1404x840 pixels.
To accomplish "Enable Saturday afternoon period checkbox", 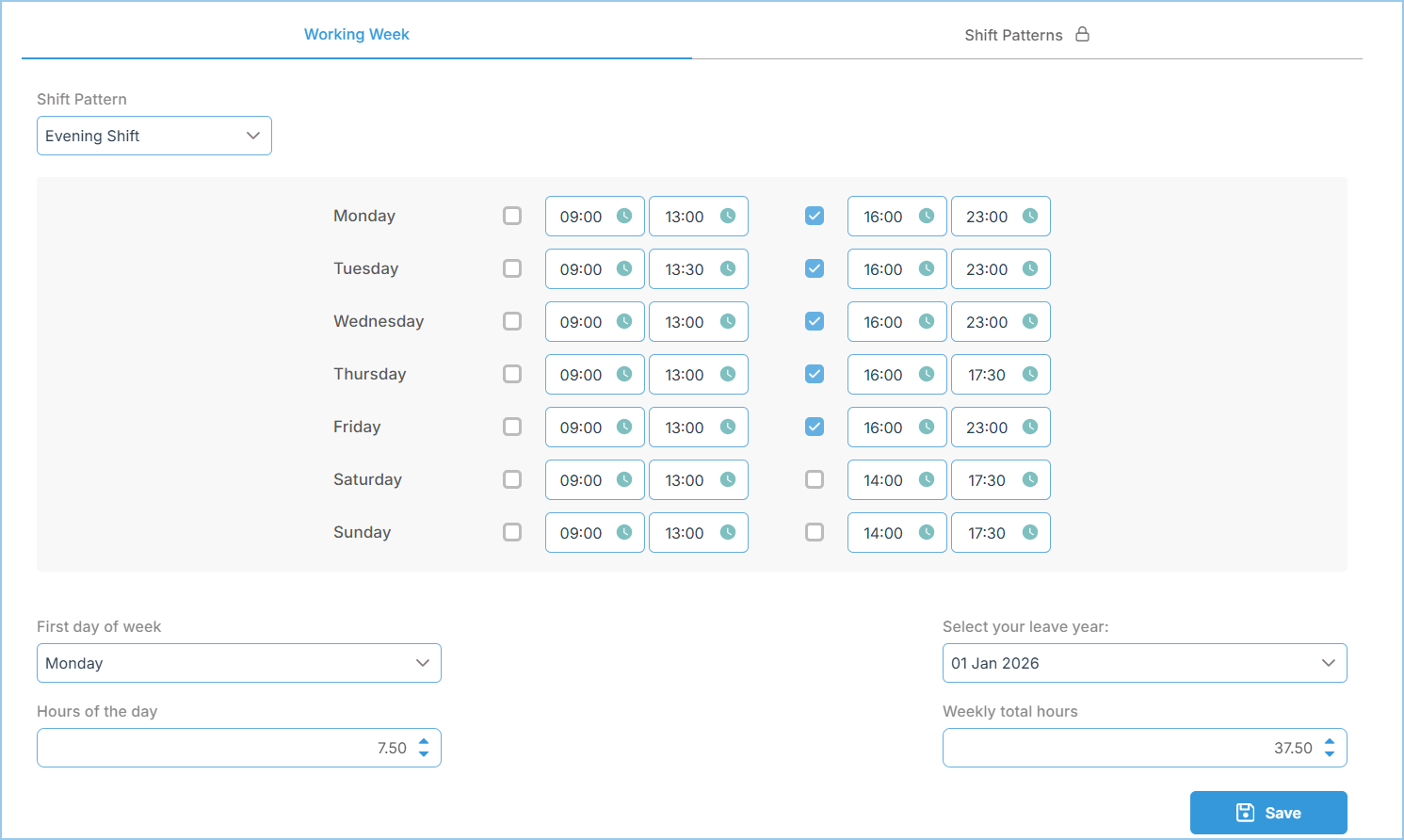I will pyautogui.click(x=815, y=479).
